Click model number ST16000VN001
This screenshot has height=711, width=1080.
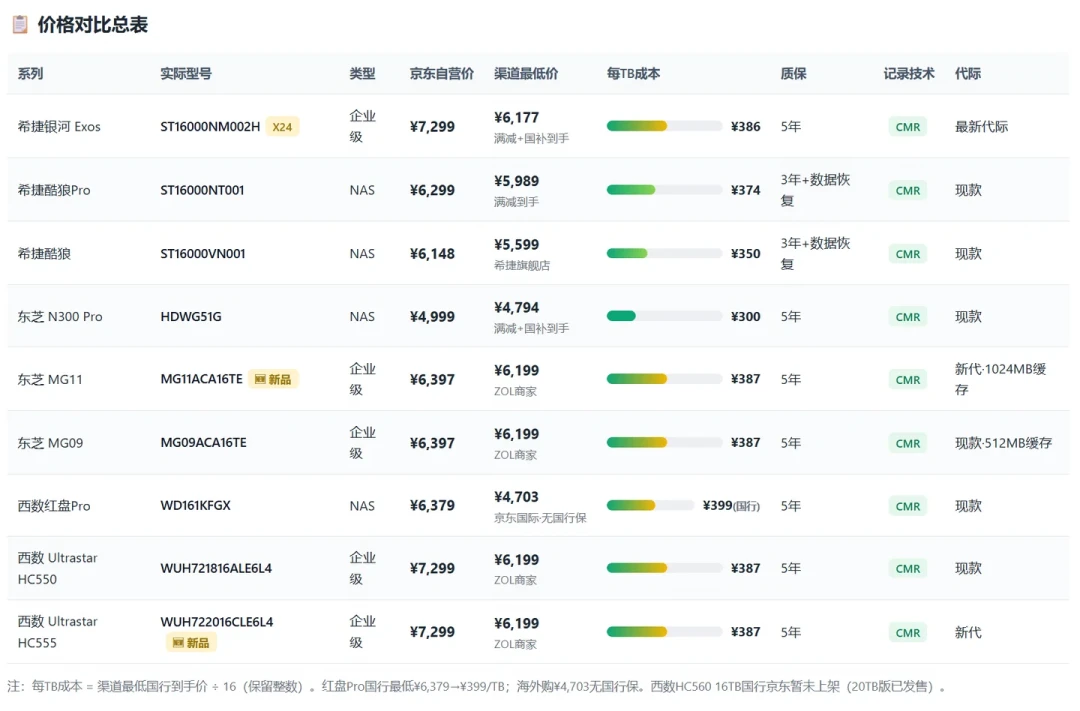click(x=202, y=254)
